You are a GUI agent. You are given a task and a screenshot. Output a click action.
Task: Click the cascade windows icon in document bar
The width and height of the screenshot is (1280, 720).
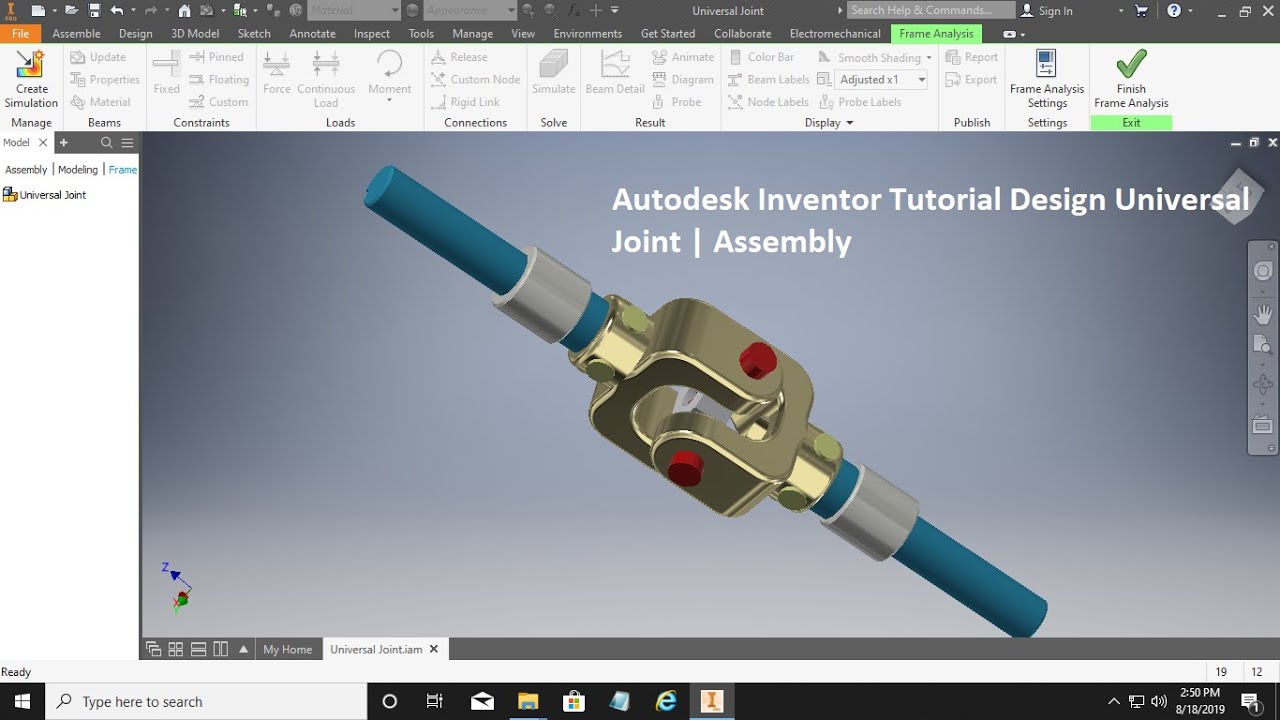pos(154,649)
